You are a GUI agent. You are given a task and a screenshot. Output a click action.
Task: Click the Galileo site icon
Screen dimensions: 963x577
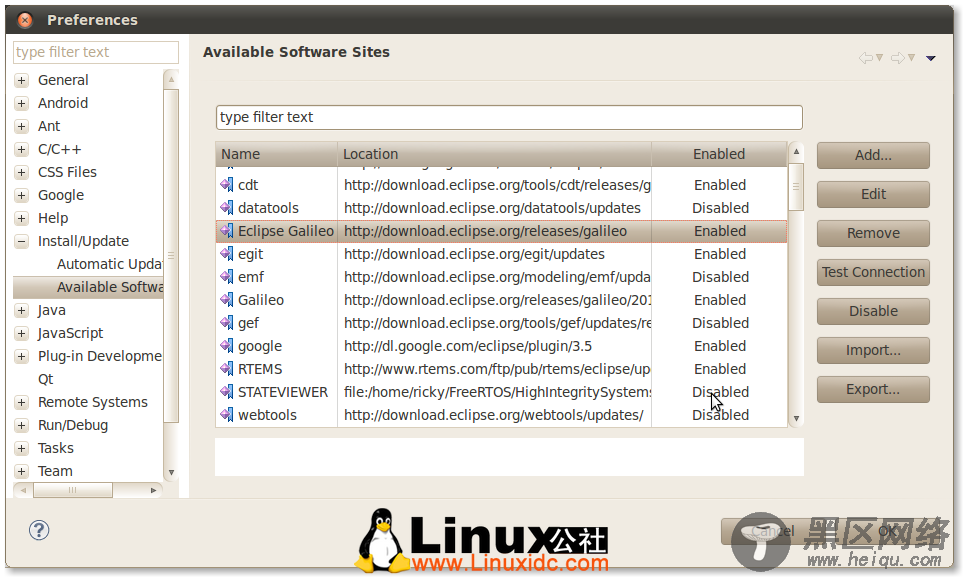(x=227, y=300)
